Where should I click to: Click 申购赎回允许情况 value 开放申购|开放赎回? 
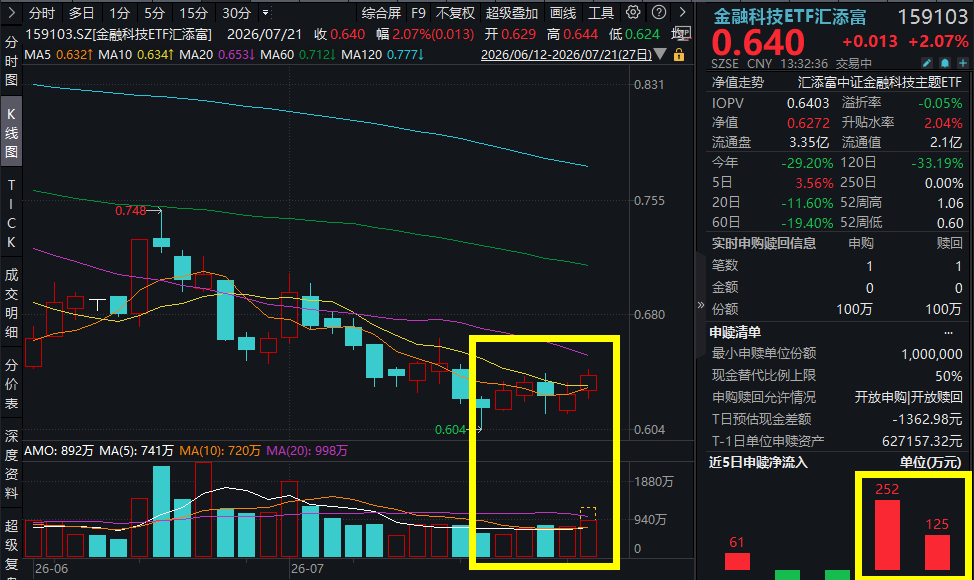coord(908,397)
